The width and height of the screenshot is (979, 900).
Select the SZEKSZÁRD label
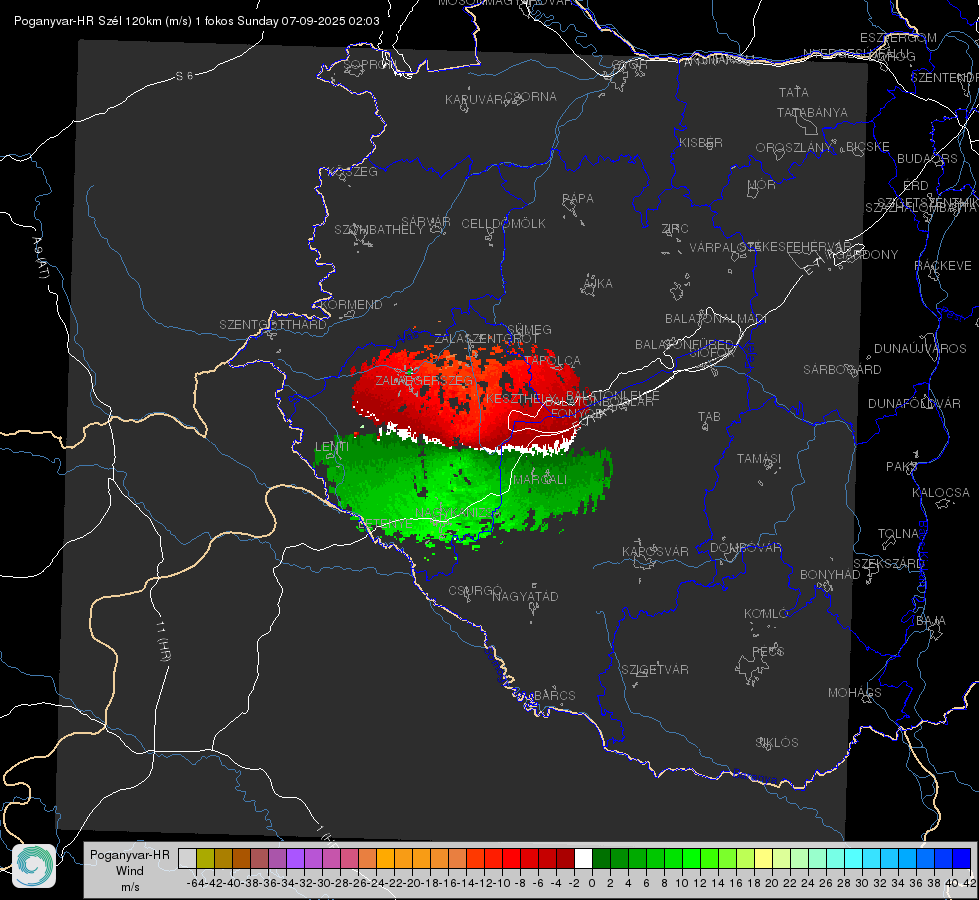[x=888, y=564]
